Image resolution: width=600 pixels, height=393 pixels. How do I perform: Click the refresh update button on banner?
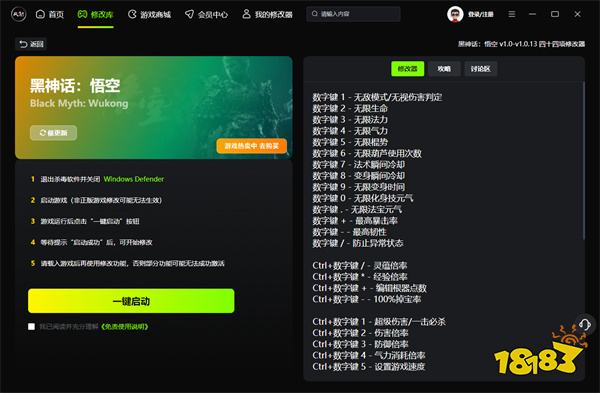point(54,133)
